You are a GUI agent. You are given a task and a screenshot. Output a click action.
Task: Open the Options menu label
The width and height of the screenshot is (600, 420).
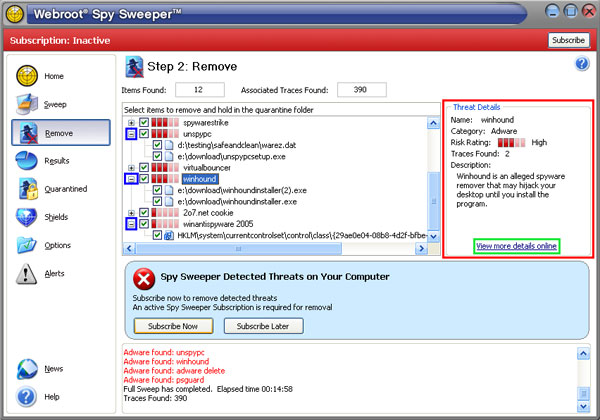coord(57,246)
